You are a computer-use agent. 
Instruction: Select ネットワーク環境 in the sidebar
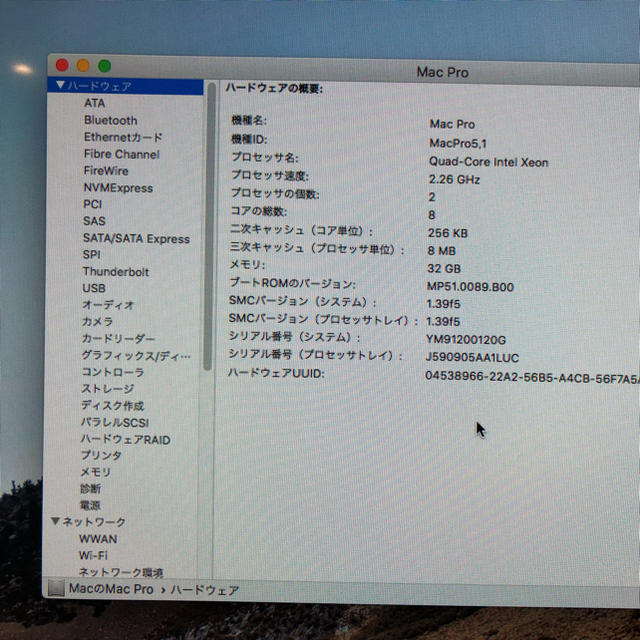(121, 573)
